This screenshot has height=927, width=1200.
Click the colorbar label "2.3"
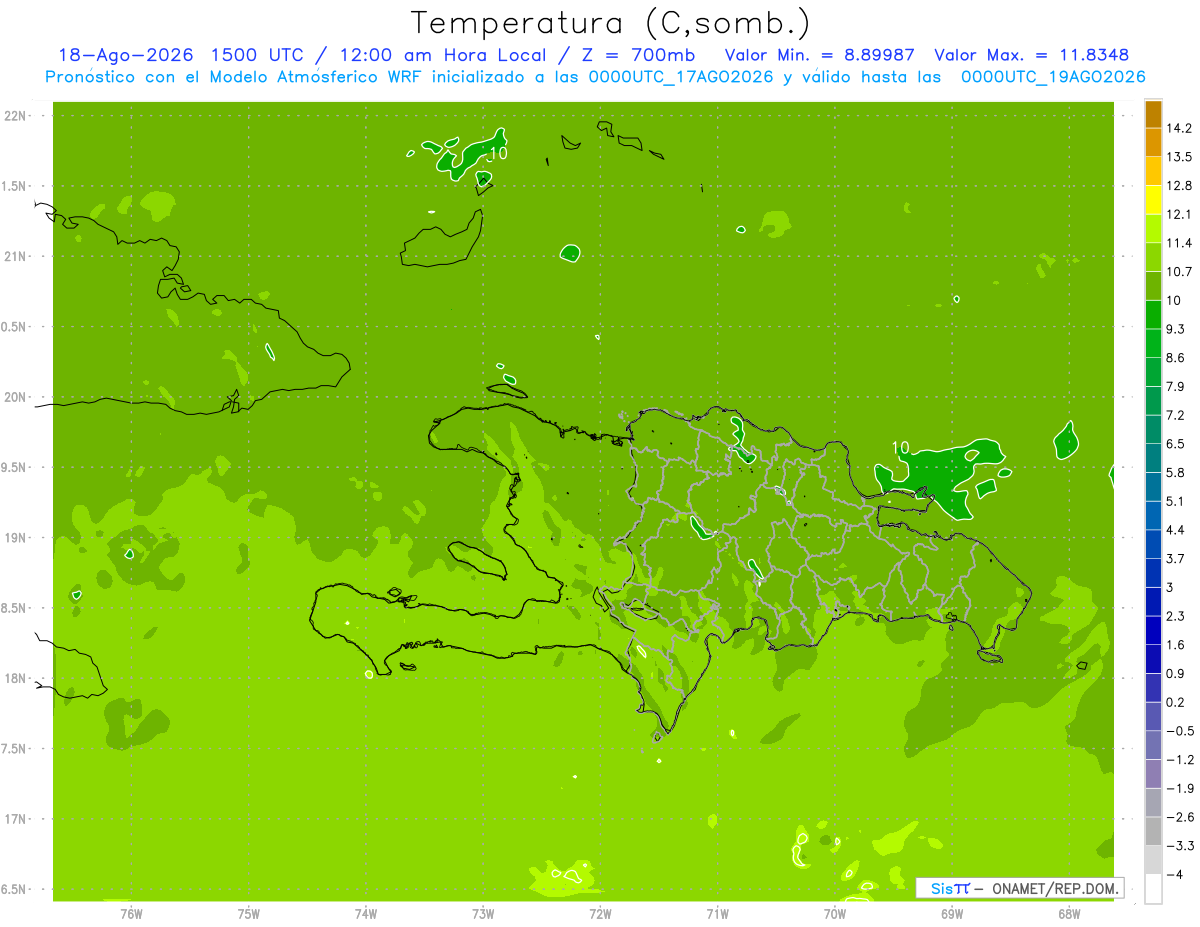click(1176, 616)
